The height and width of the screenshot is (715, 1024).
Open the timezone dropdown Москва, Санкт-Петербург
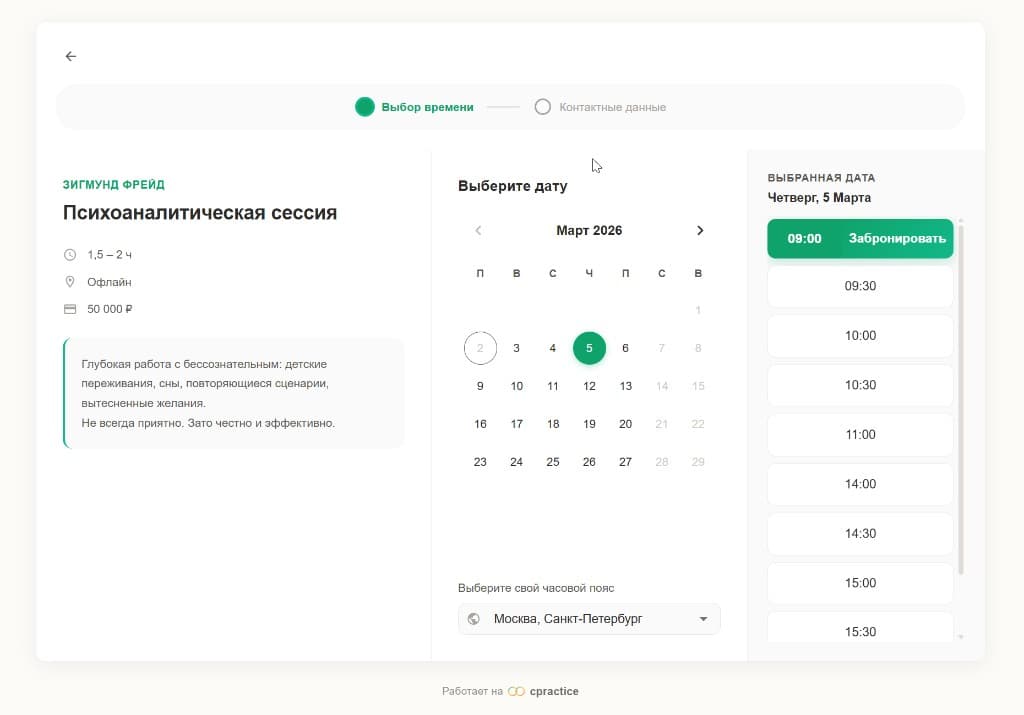point(589,618)
